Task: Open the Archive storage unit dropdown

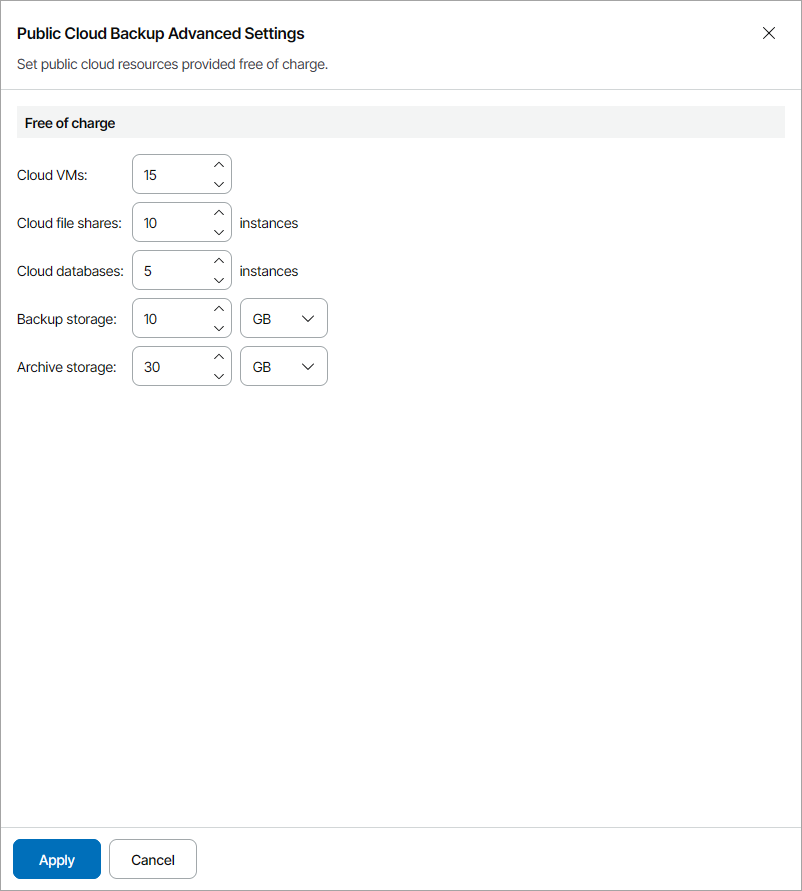Action: click(x=284, y=367)
